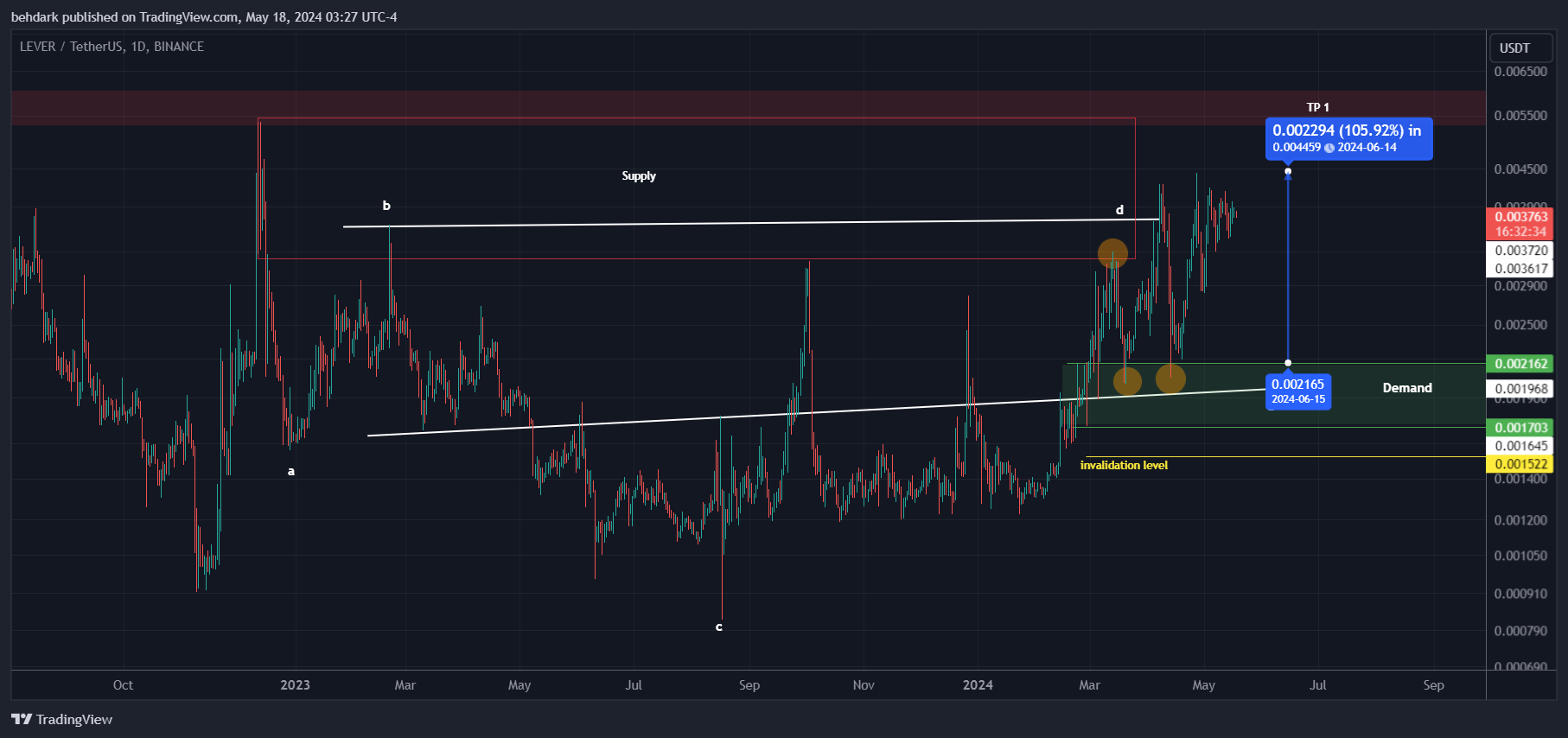Click the bottom endpoint of blue price-range line
The image size is (1568, 738).
click(1288, 363)
